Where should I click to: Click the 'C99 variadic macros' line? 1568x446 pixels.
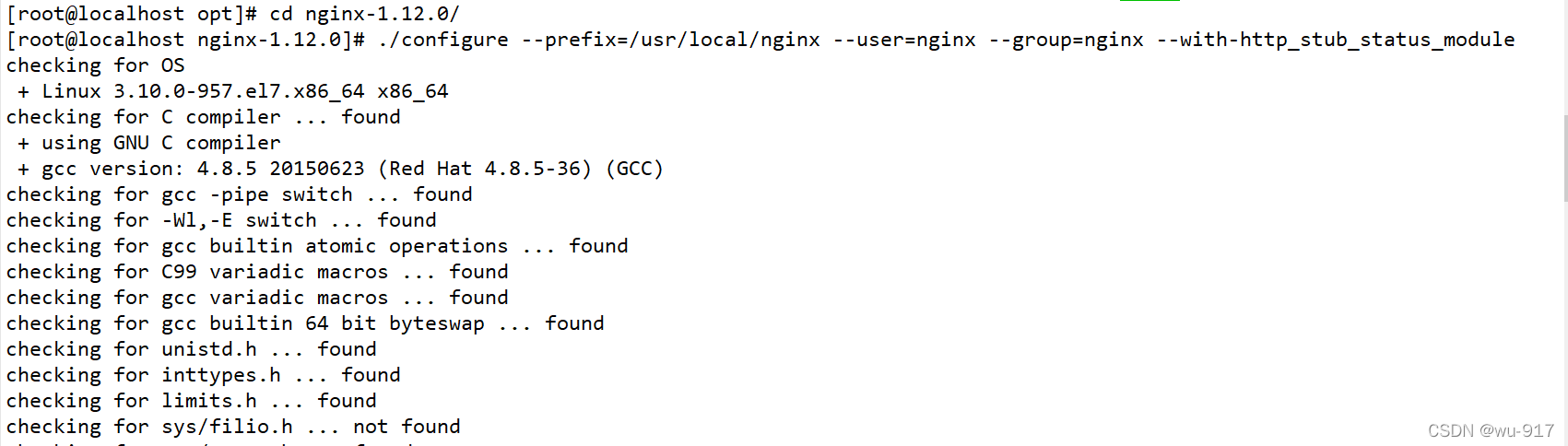coord(257,272)
